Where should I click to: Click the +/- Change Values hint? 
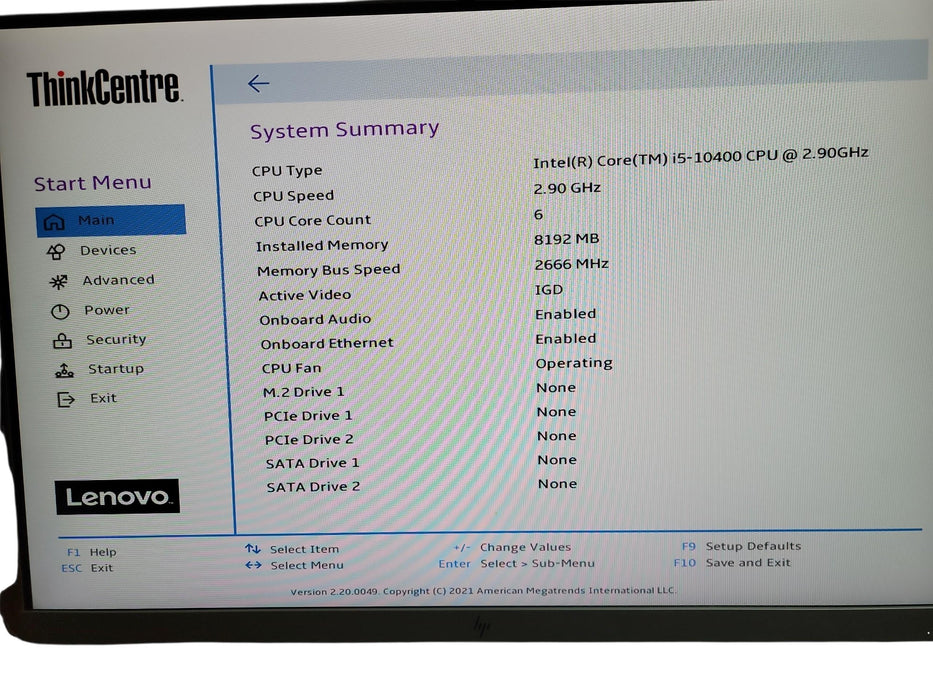click(512, 547)
